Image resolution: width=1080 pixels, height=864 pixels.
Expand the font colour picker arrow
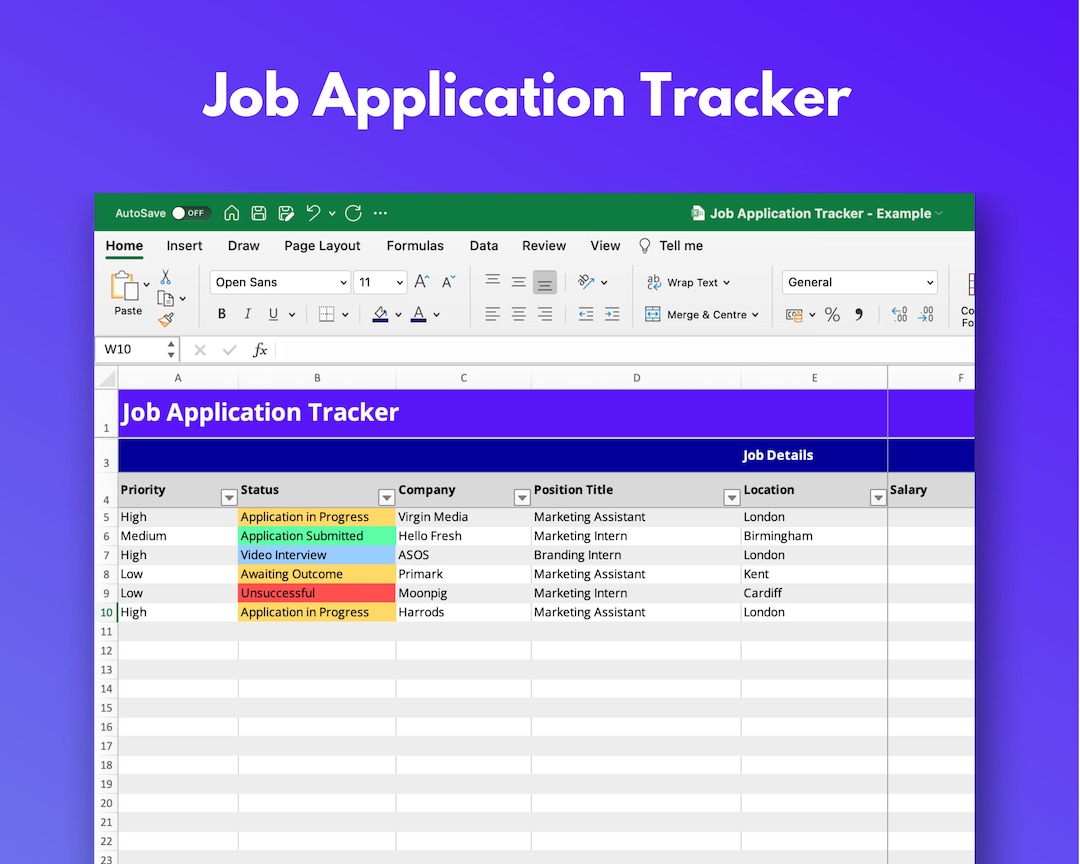click(x=437, y=315)
